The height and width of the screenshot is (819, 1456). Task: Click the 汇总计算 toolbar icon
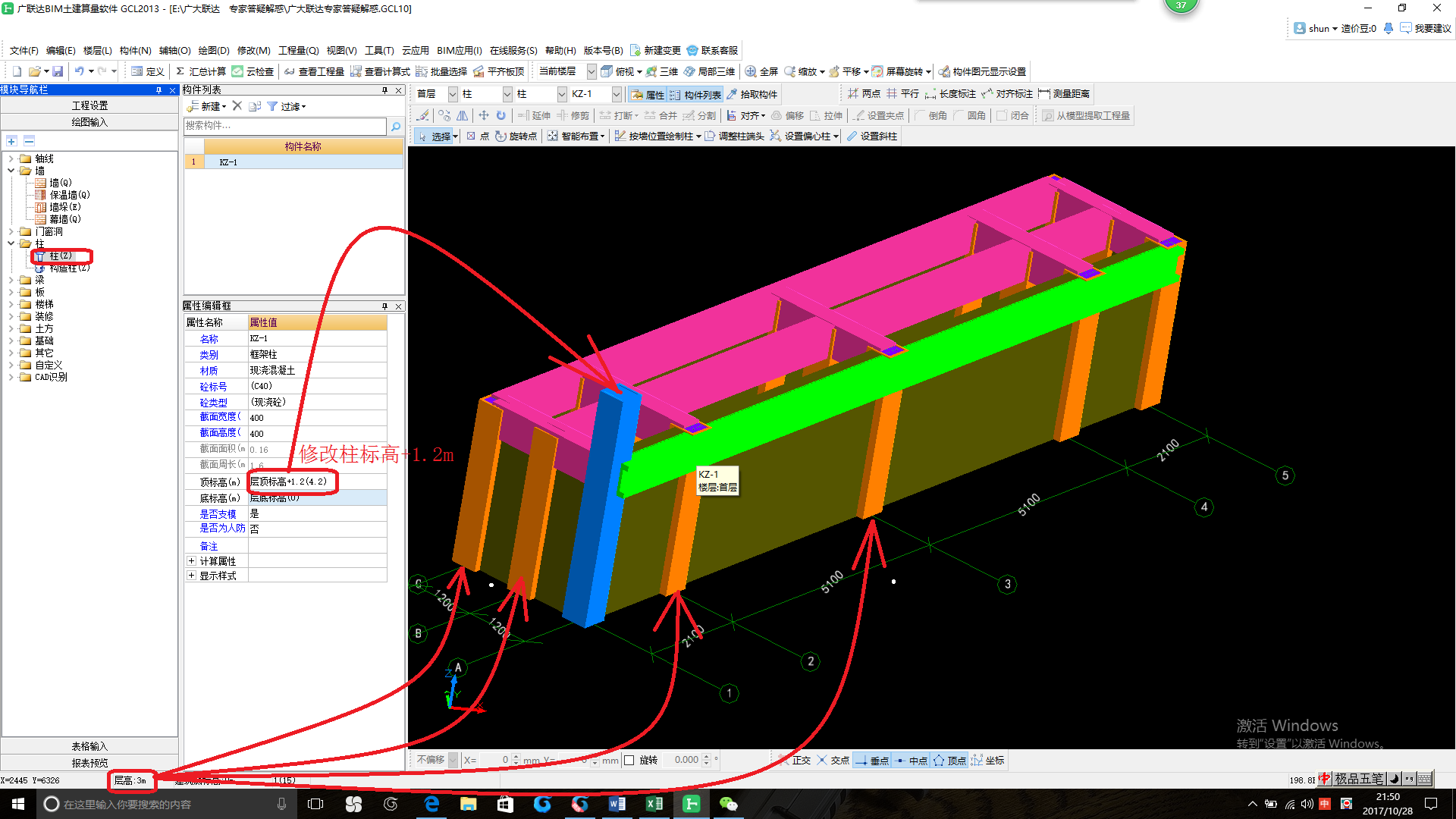pos(201,71)
